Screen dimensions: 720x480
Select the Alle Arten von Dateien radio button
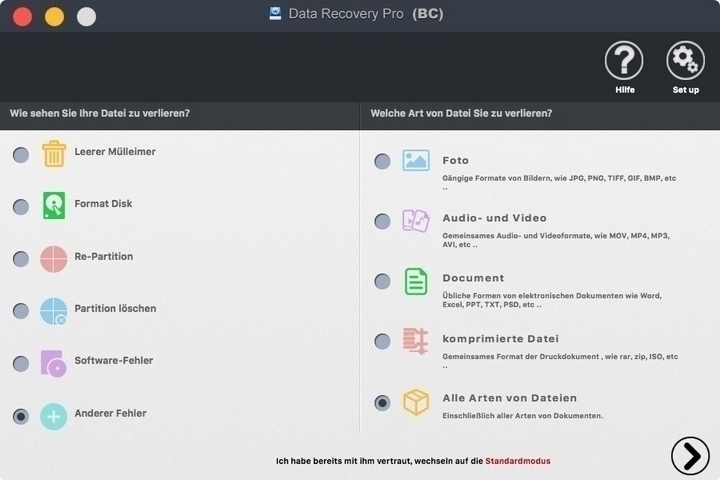coord(382,403)
